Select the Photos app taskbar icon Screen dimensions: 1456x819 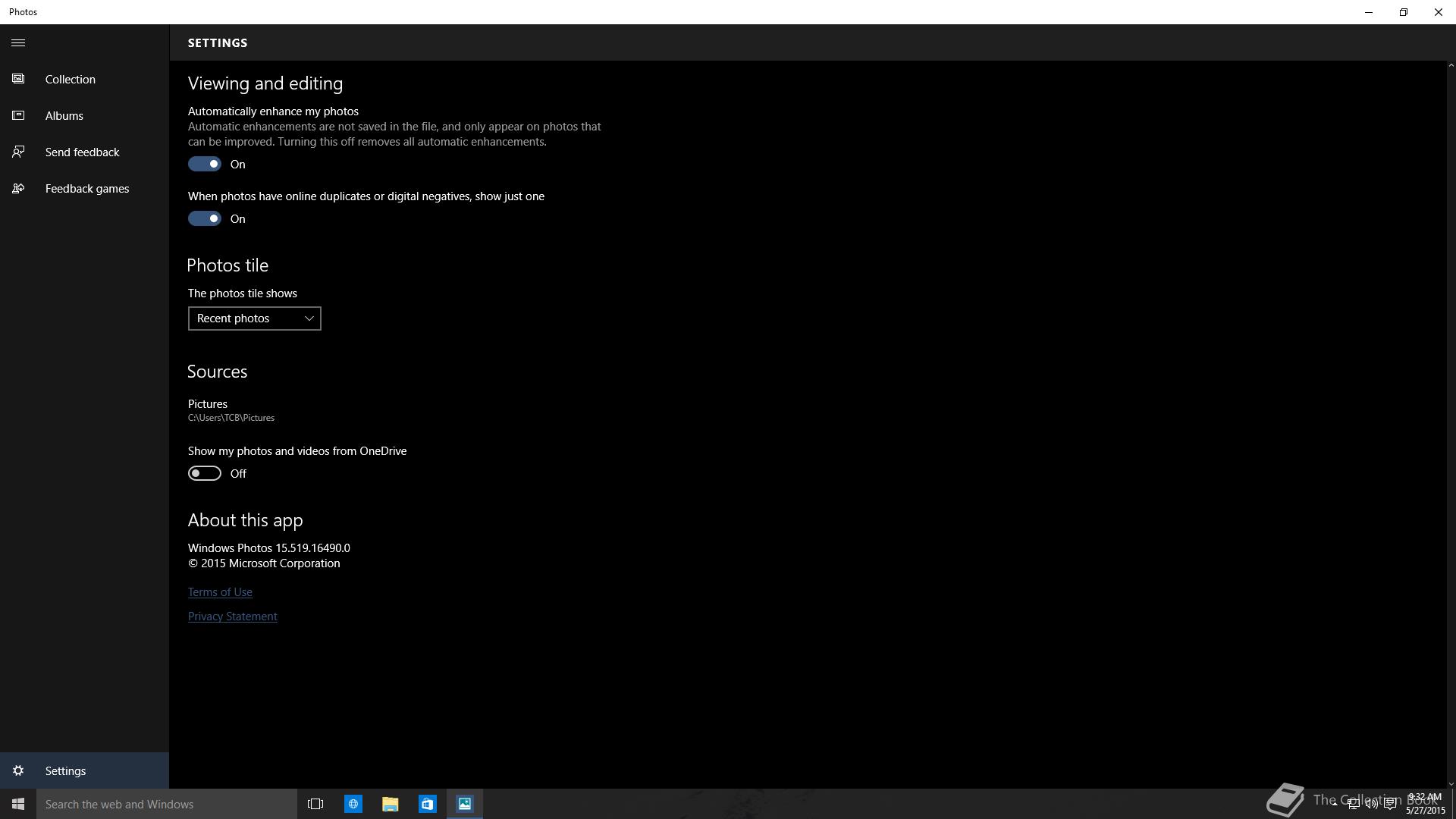pos(465,804)
